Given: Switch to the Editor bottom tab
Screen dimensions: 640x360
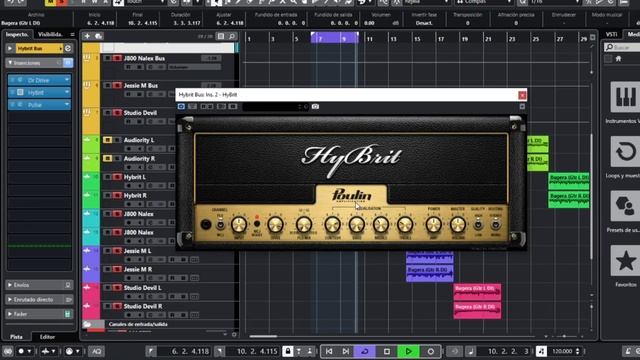Looking at the screenshot, I should tap(47, 337).
